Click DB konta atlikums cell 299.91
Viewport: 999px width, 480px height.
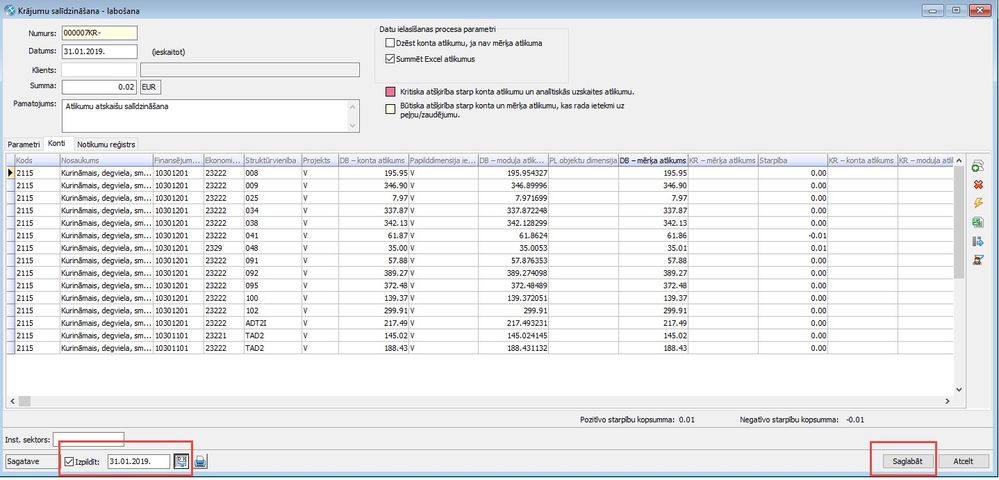(372, 311)
